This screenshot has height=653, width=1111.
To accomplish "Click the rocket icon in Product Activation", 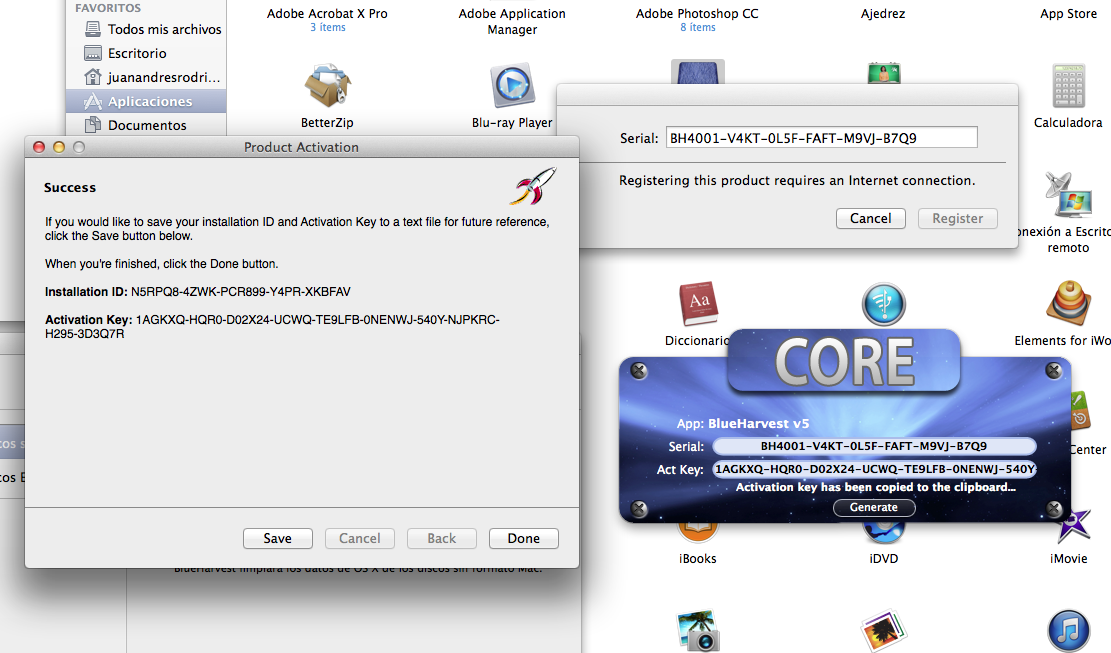I will tap(535, 186).
